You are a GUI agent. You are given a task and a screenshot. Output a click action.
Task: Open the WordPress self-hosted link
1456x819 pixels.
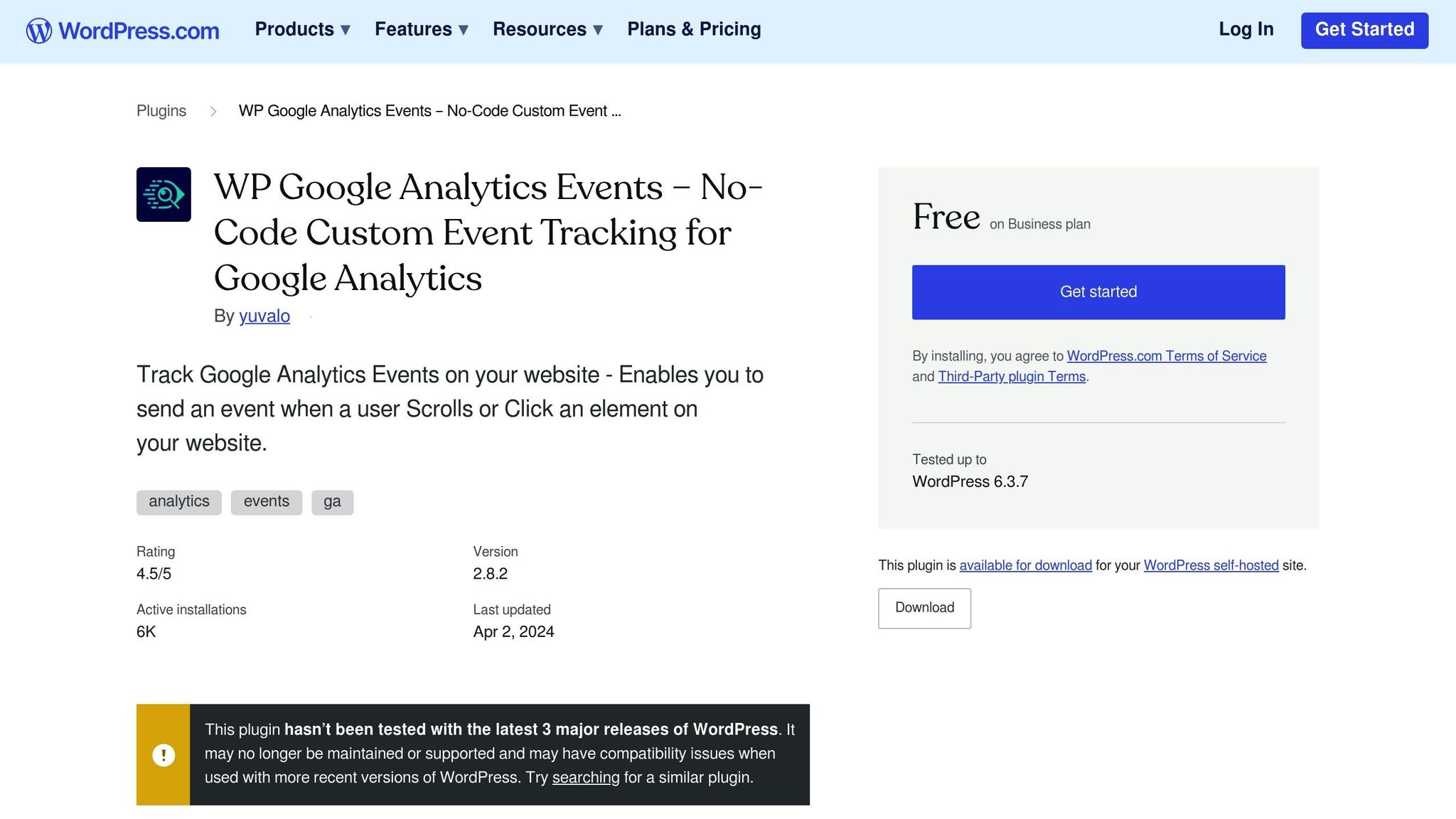tap(1211, 565)
